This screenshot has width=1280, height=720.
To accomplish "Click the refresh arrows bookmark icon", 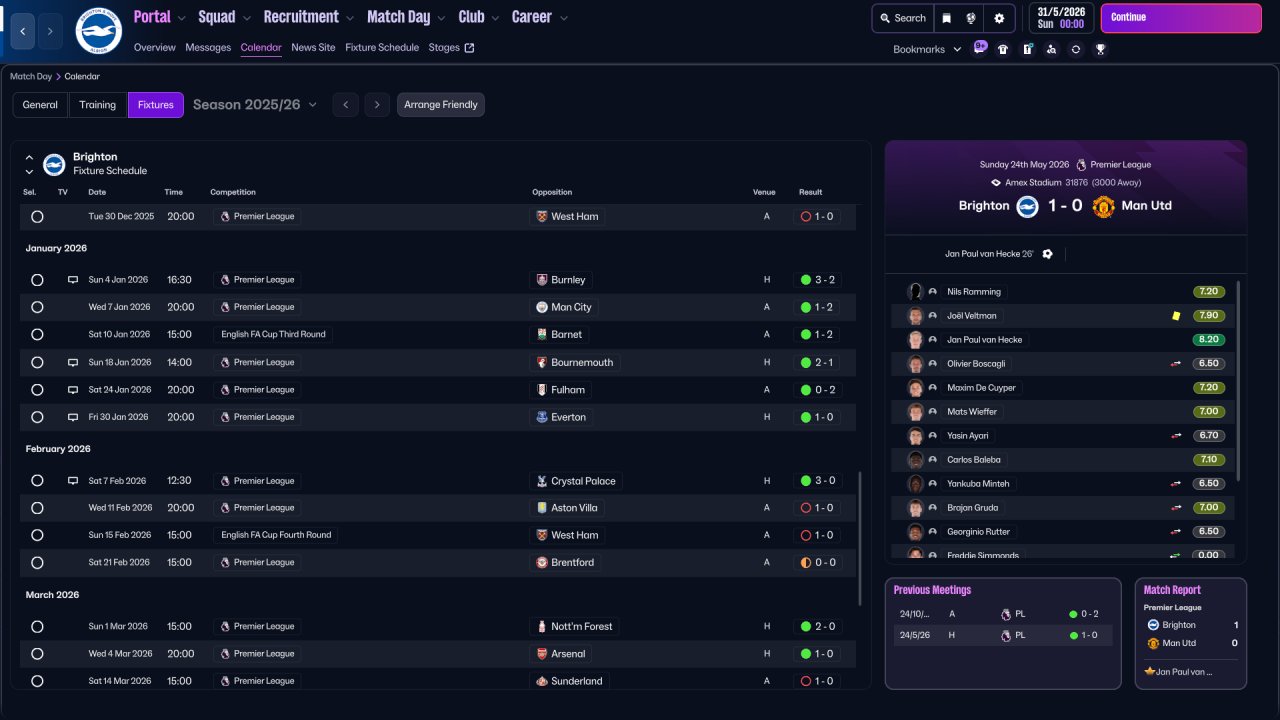I will tap(1075, 49).
